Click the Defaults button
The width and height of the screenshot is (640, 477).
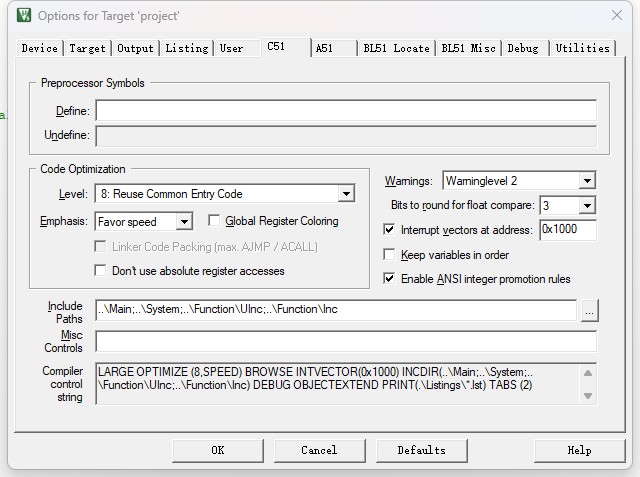tap(421, 450)
